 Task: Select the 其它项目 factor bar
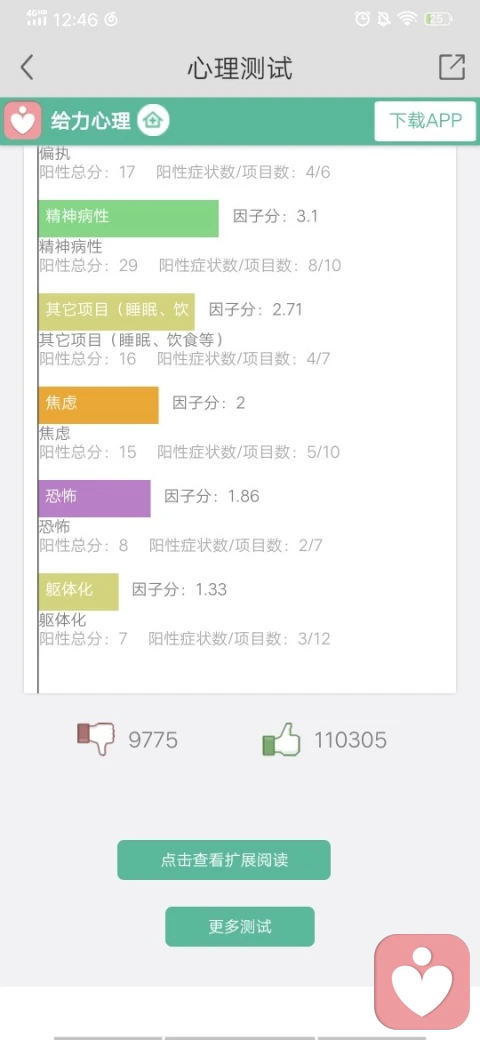pyautogui.click(x=117, y=312)
